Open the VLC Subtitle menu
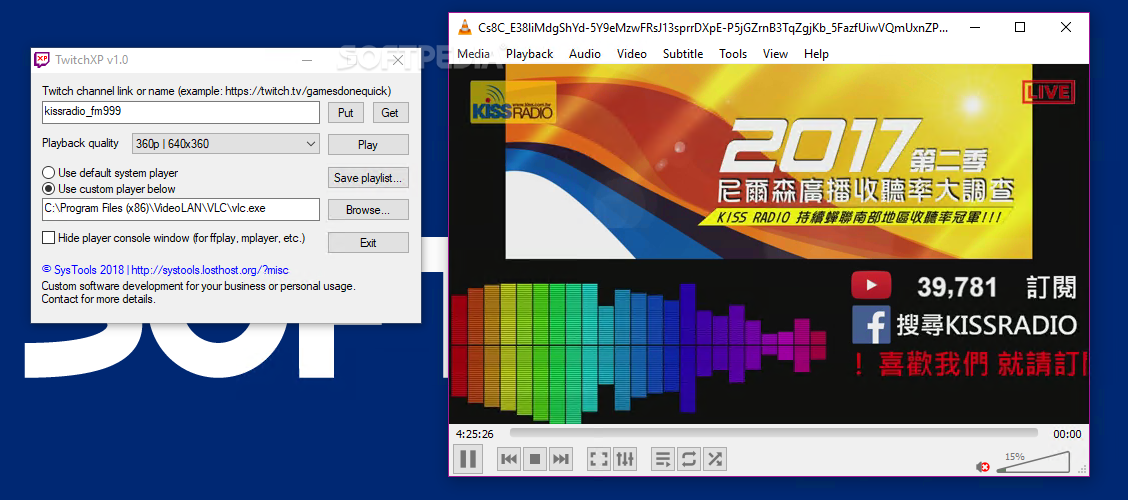The height and width of the screenshot is (500, 1128). point(683,54)
